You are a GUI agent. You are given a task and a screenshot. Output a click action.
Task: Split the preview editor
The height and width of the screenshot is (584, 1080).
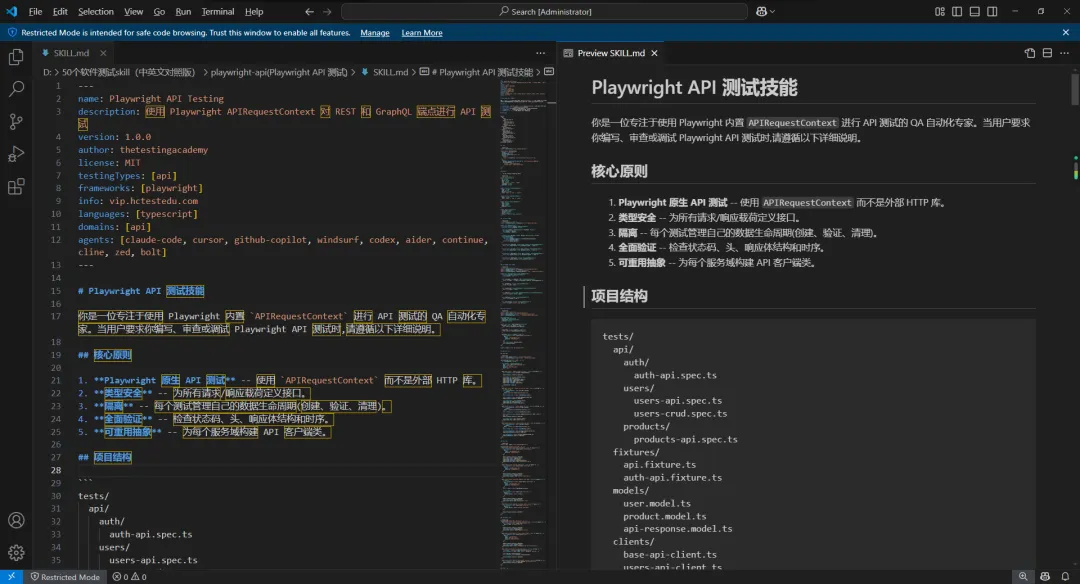pos(1047,53)
